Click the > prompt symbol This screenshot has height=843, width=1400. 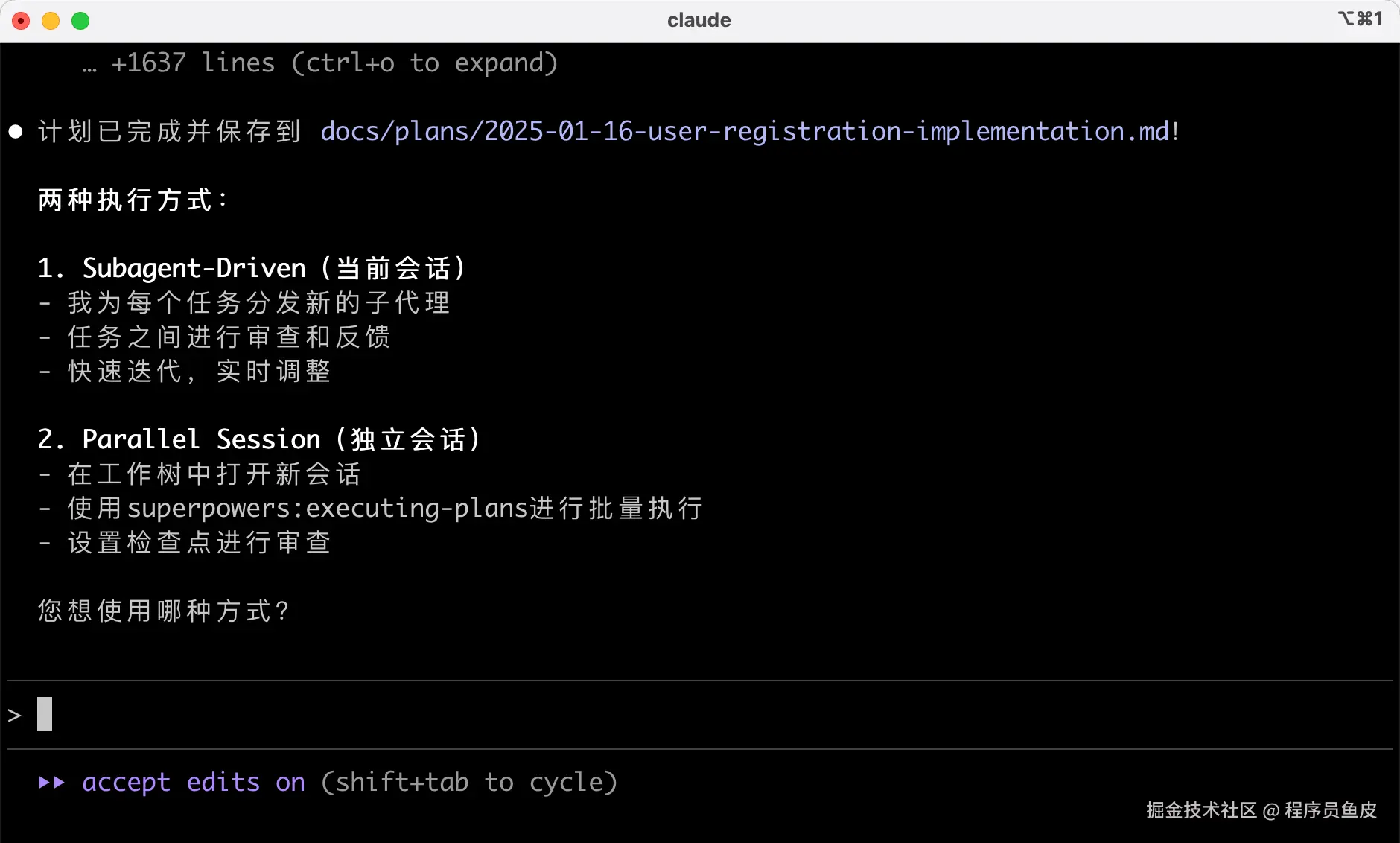click(15, 716)
